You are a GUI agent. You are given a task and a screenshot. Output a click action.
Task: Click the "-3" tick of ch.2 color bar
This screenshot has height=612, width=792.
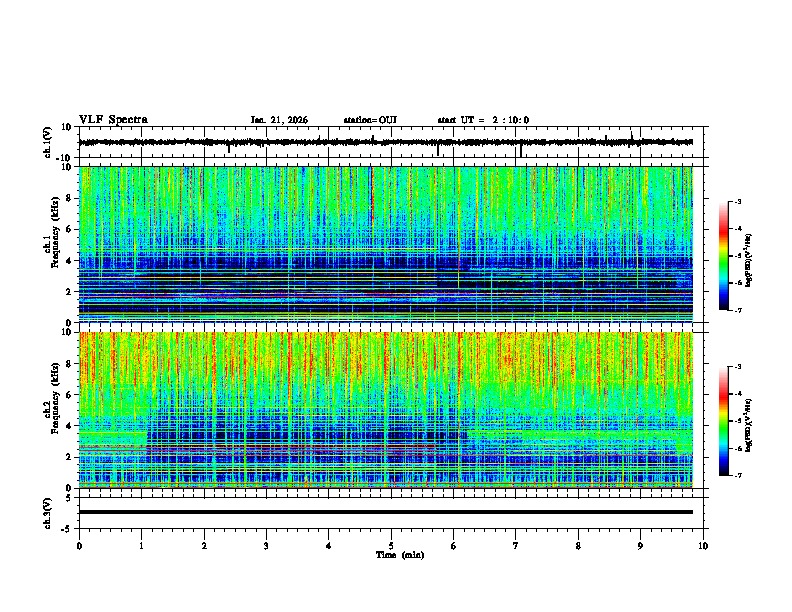pos(737,367)
